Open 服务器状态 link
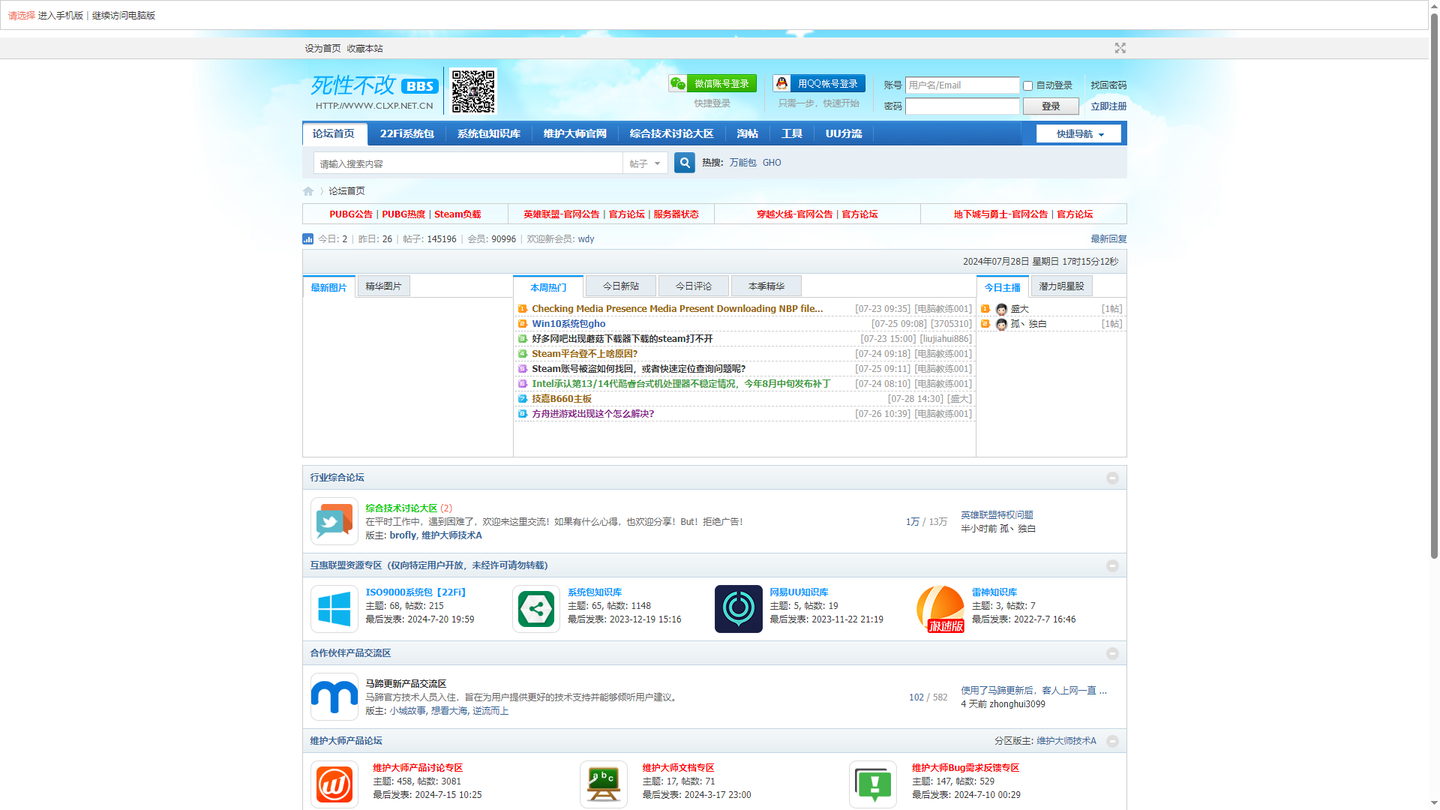 point(676,215)
